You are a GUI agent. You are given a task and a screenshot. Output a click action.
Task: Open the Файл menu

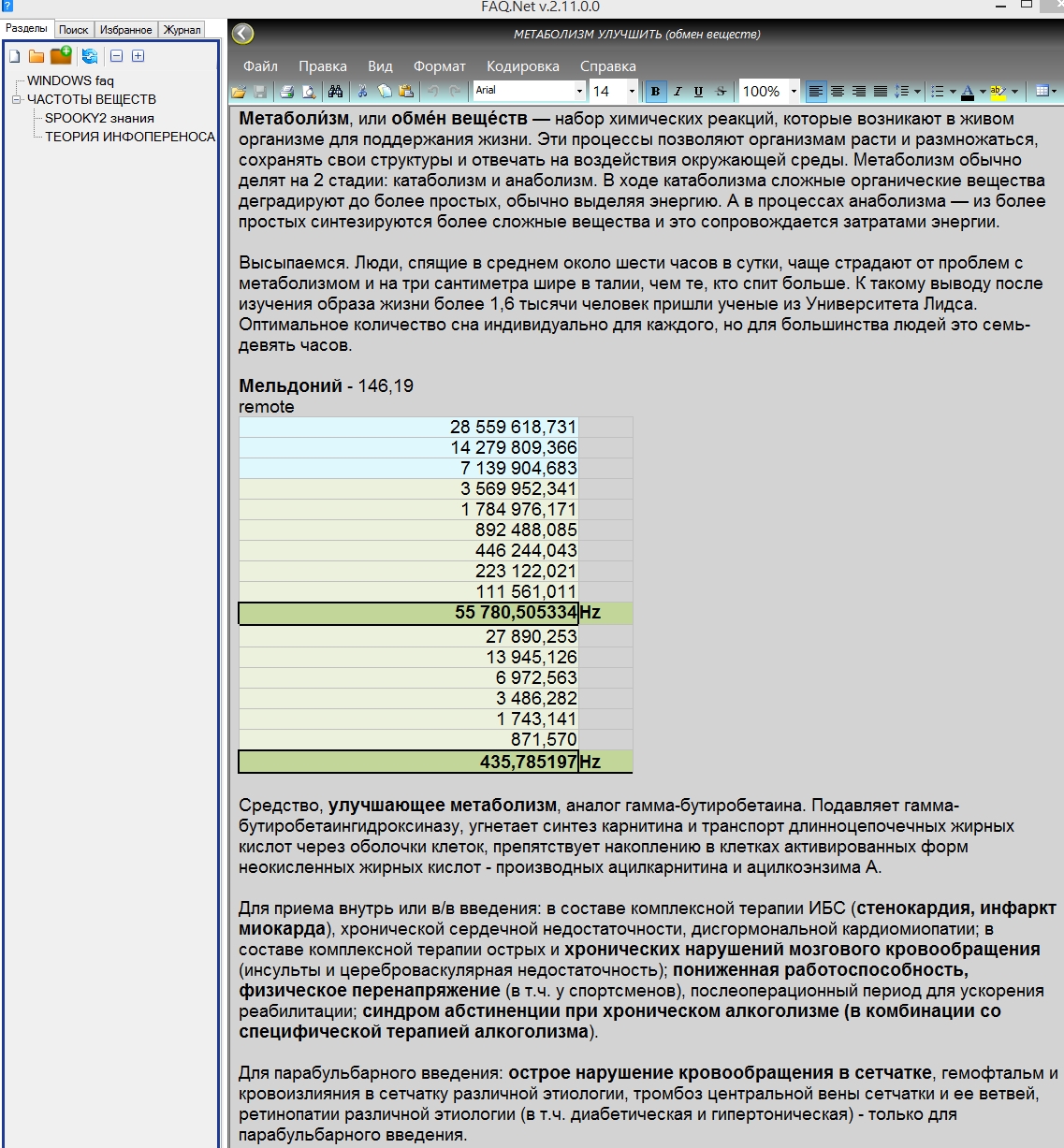coord(260,66)
